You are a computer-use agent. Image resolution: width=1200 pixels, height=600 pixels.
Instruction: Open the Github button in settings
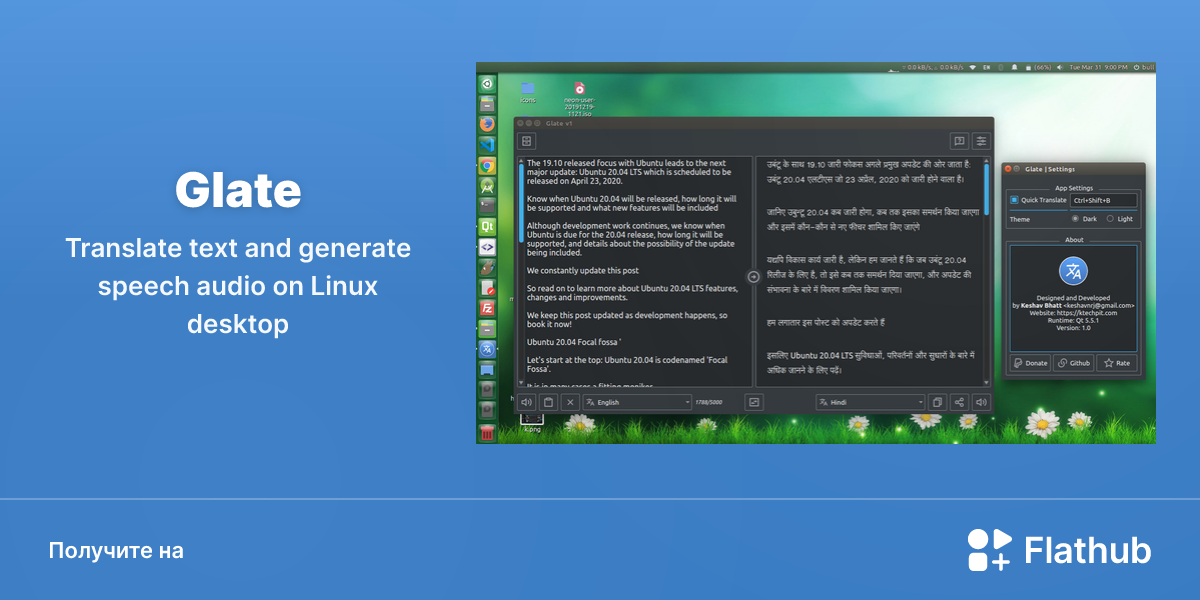1074,363
